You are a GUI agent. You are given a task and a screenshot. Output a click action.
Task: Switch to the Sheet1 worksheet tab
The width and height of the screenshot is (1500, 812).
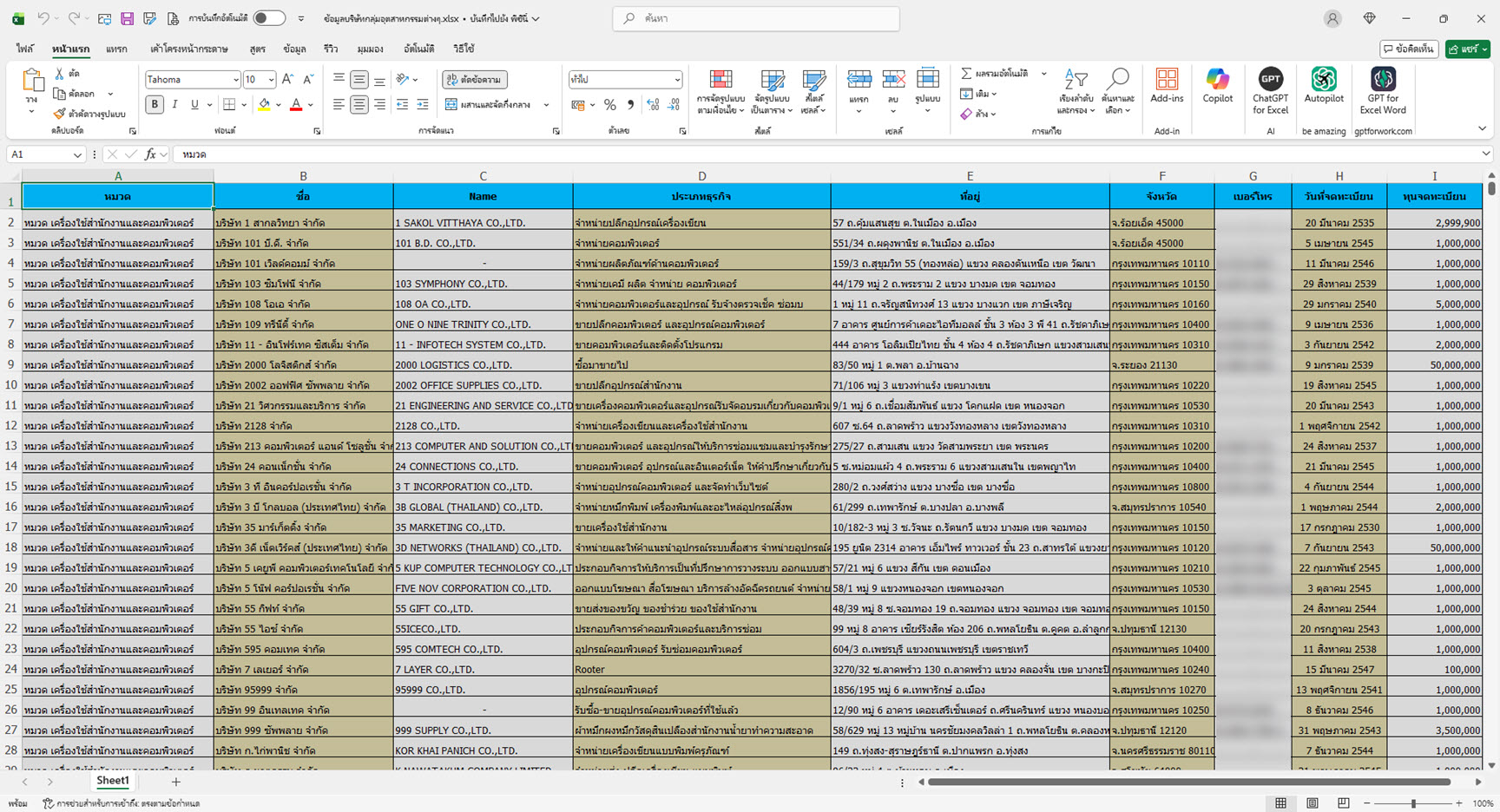[113, 781]
